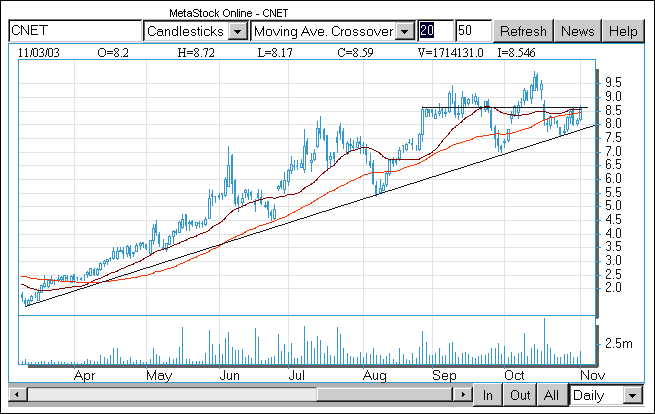Click the open value O=8.2
655x414 pixels.
pyautogui.click(x=113, y=53)
